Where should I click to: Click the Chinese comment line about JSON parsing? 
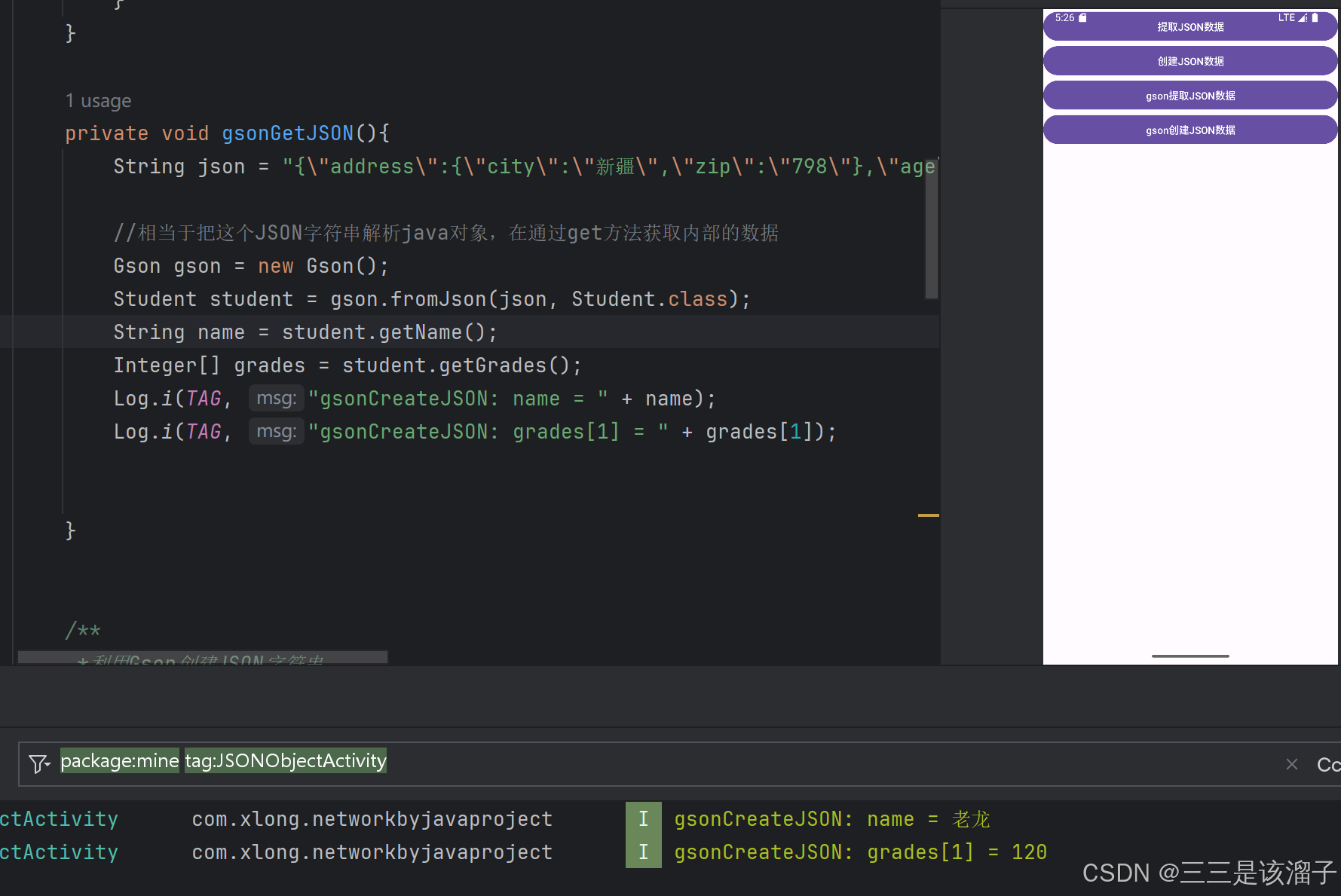[x=445, y=233]
